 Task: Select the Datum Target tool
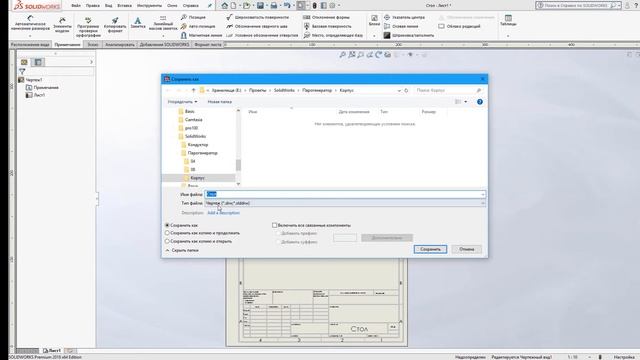pos(333,36)
